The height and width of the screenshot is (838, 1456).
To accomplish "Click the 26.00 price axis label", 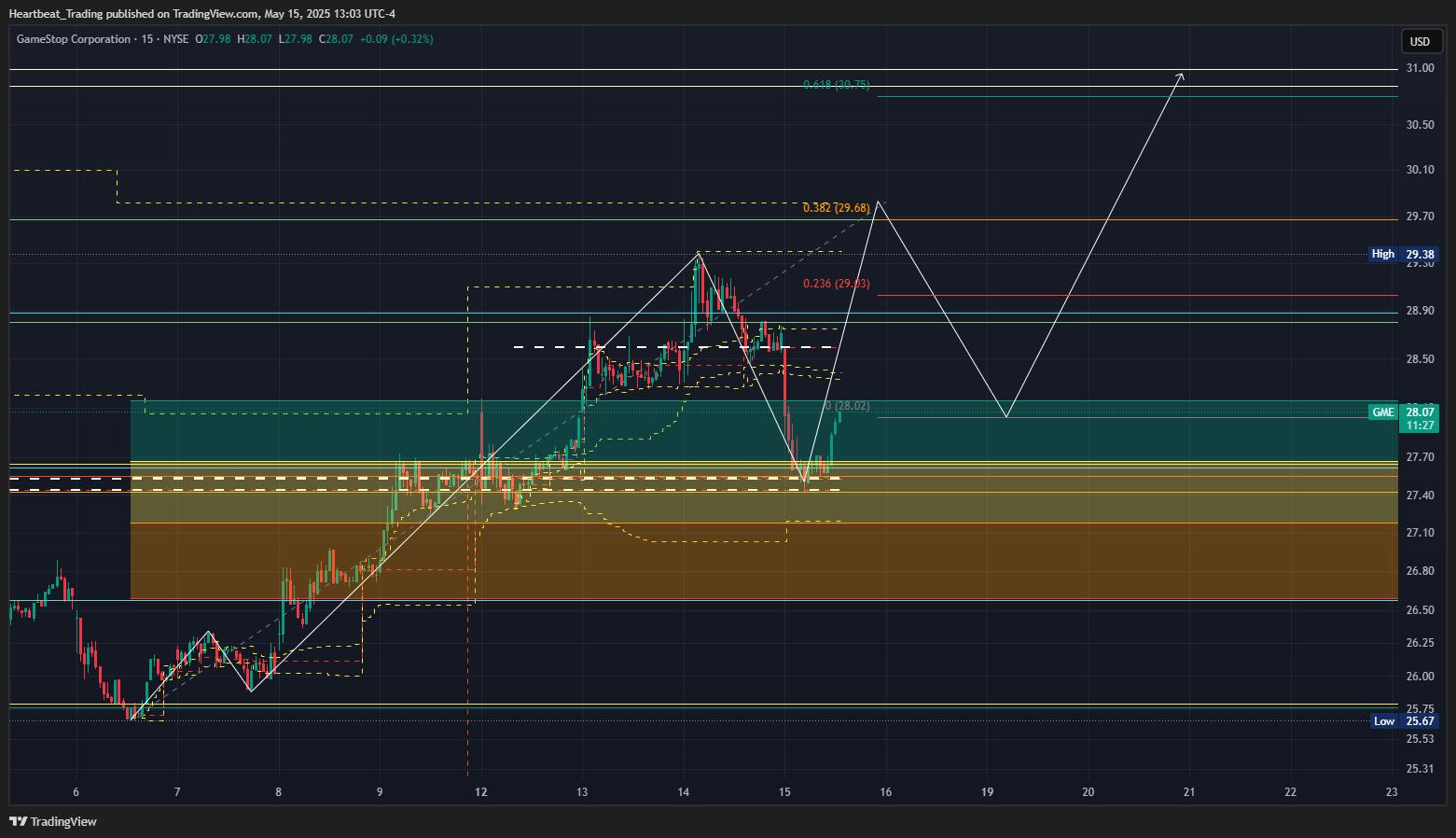I will (1420, 677).
